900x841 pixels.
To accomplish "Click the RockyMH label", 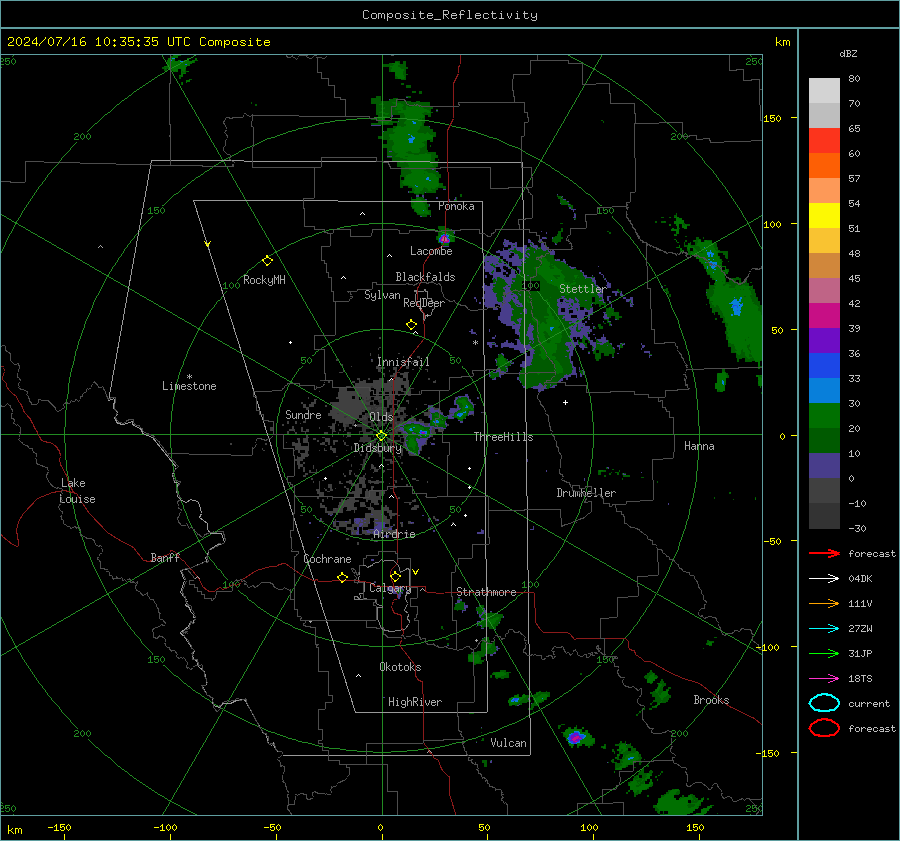I will pos(264,280).
